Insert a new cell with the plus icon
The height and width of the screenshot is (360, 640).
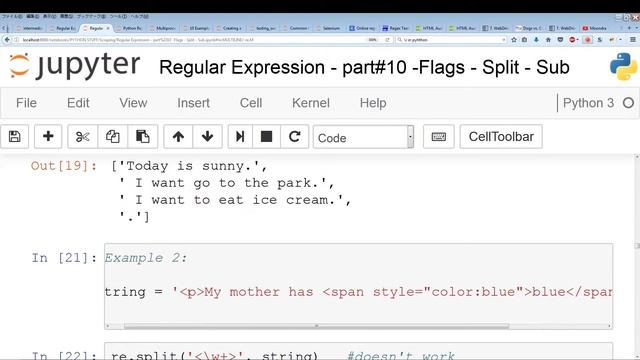(48, 136)
